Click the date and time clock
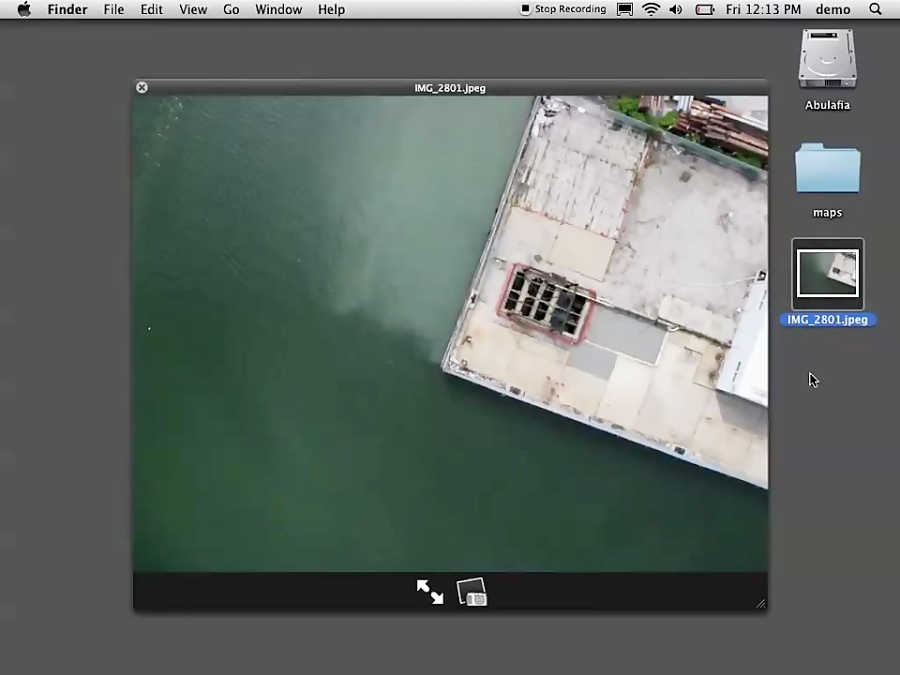Screen dimensions: 900x675 763,9
